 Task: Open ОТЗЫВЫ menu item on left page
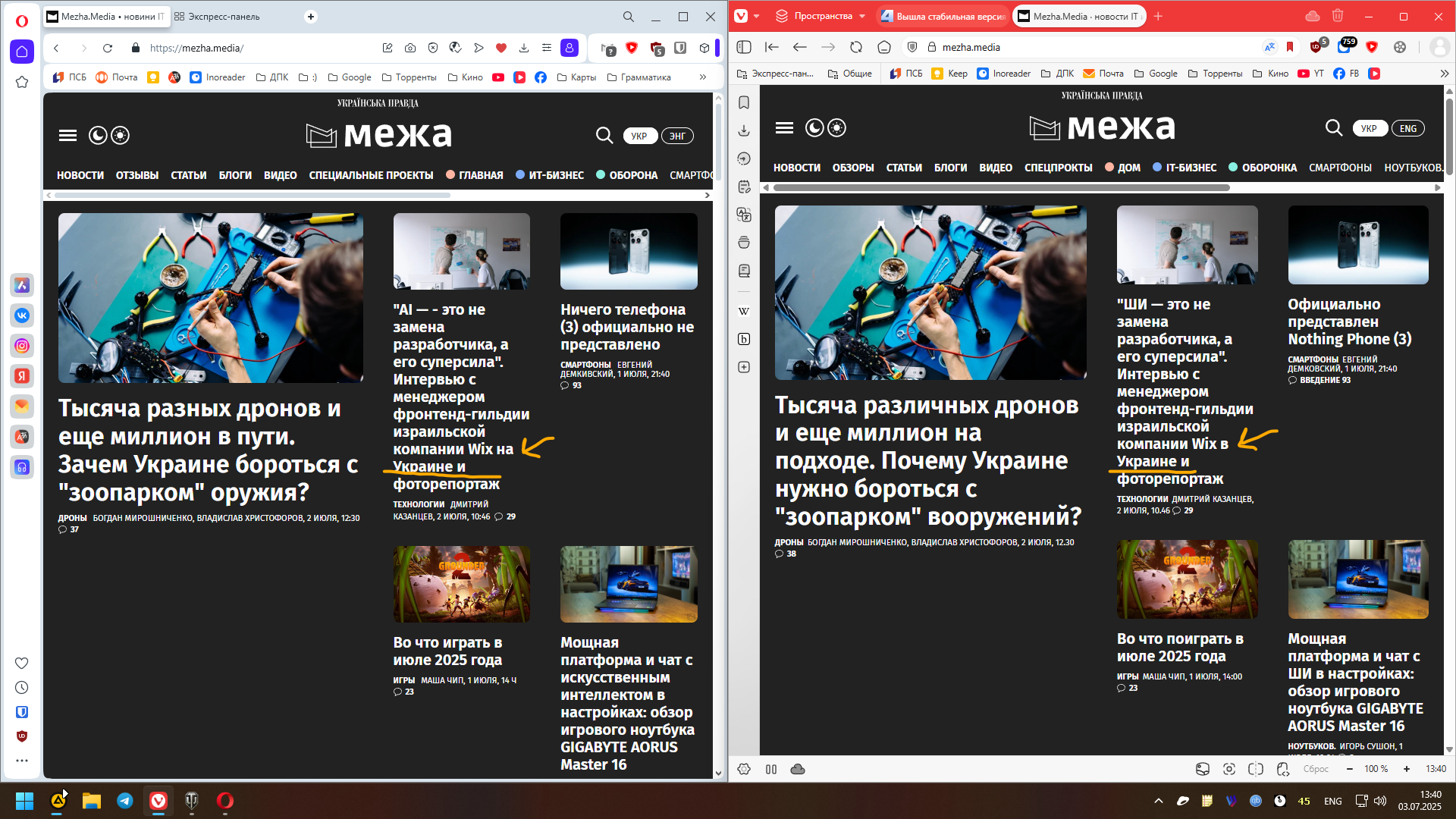click(x=137, y=175)
